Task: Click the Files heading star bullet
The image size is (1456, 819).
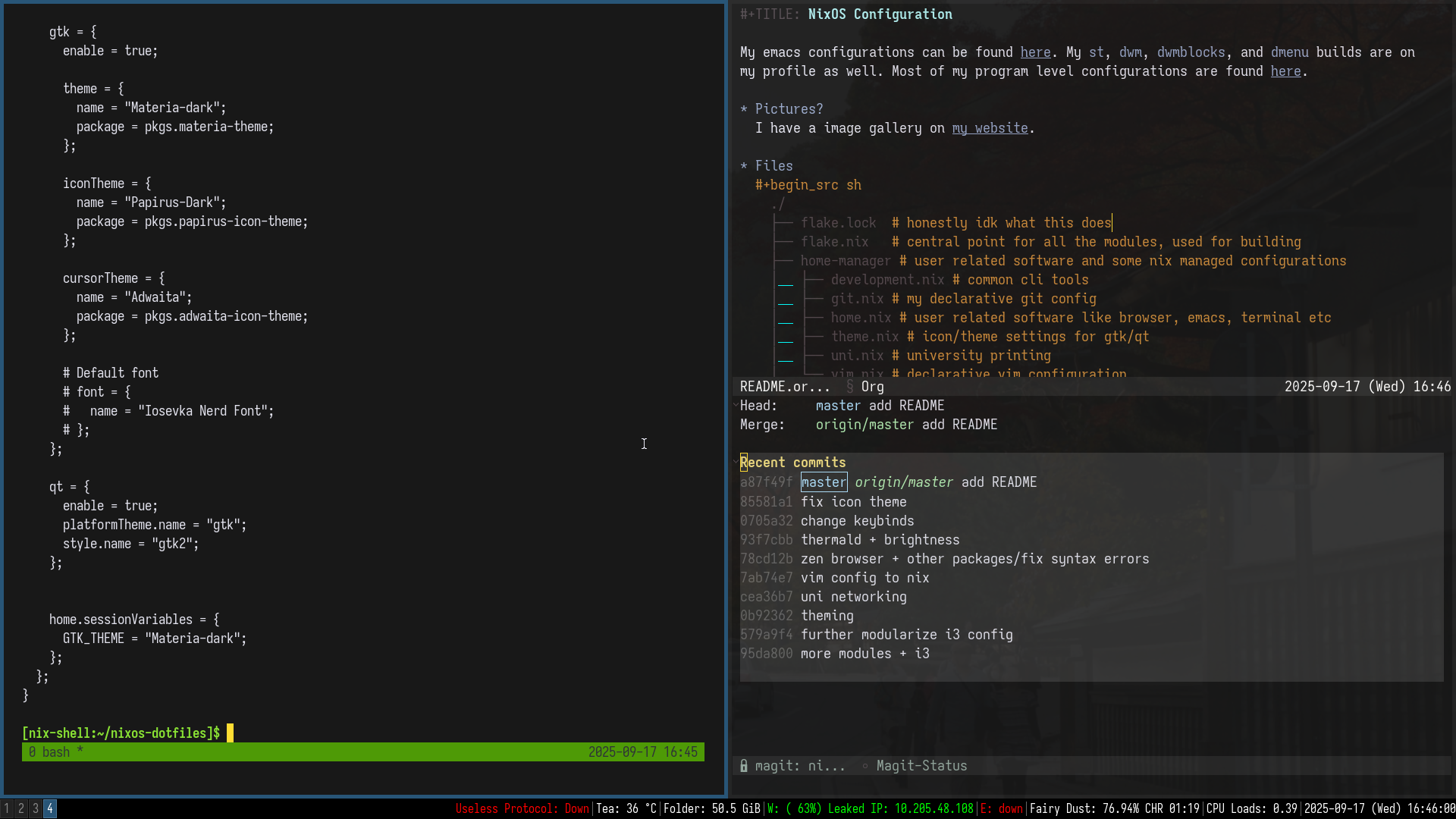Action: [744, 166]
